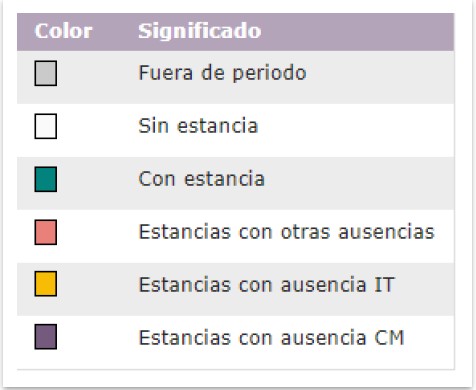The height and width of the screenshot is (390, 476).
Task: Click the 'Color' column header
Action: pos(64,31)
